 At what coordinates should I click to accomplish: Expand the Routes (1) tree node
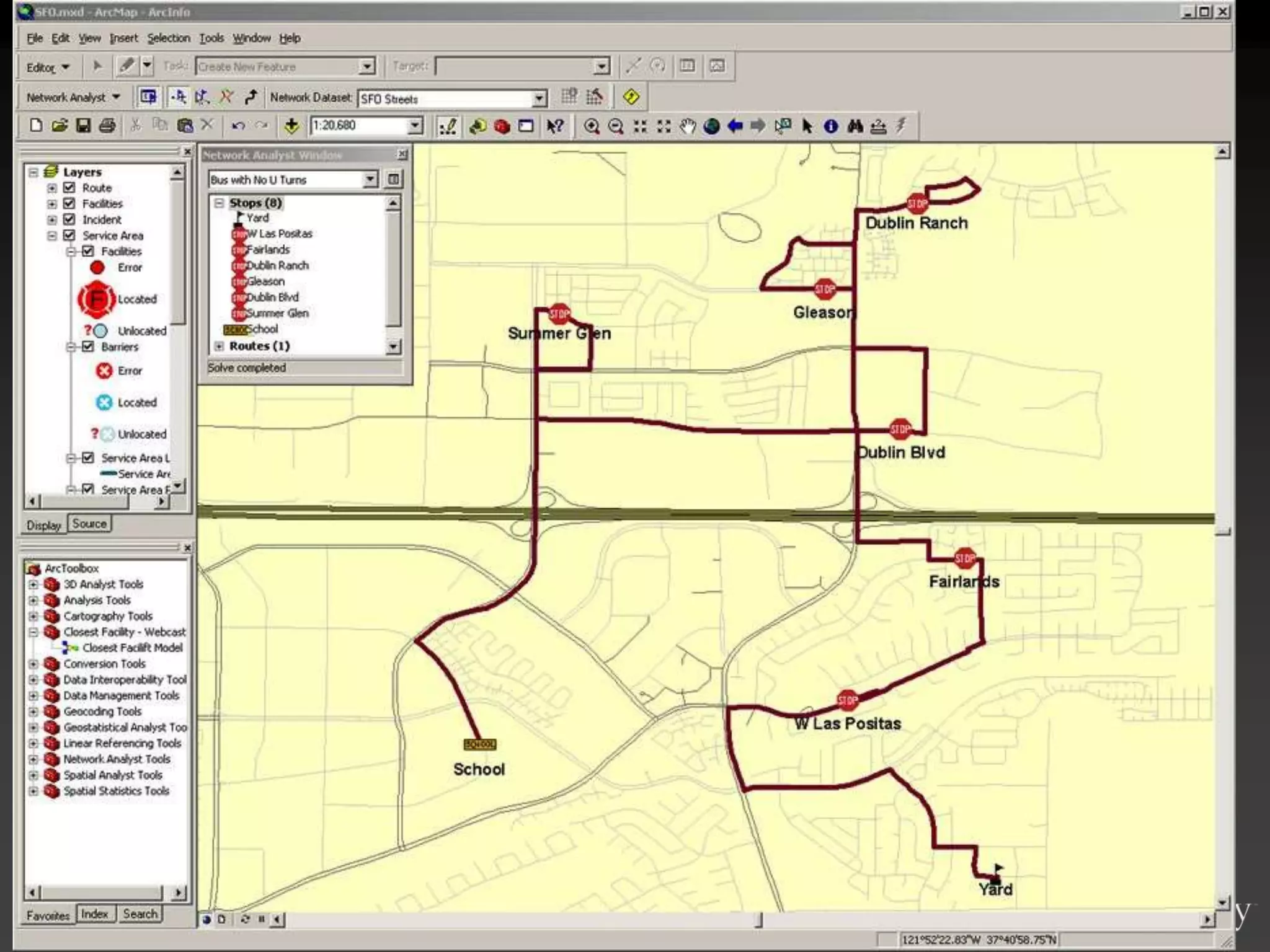(219, 346)
